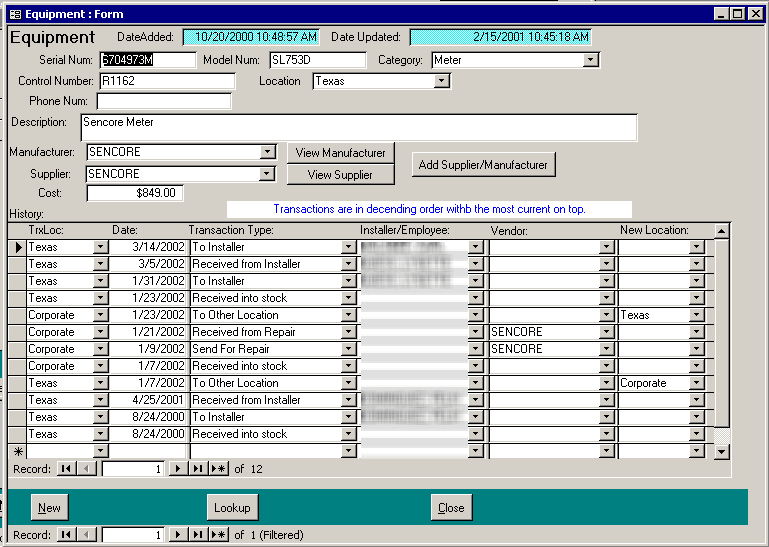Add new record in History navigator
The height and width of the screenshot is (547, 769).
(x=218, y=468)
